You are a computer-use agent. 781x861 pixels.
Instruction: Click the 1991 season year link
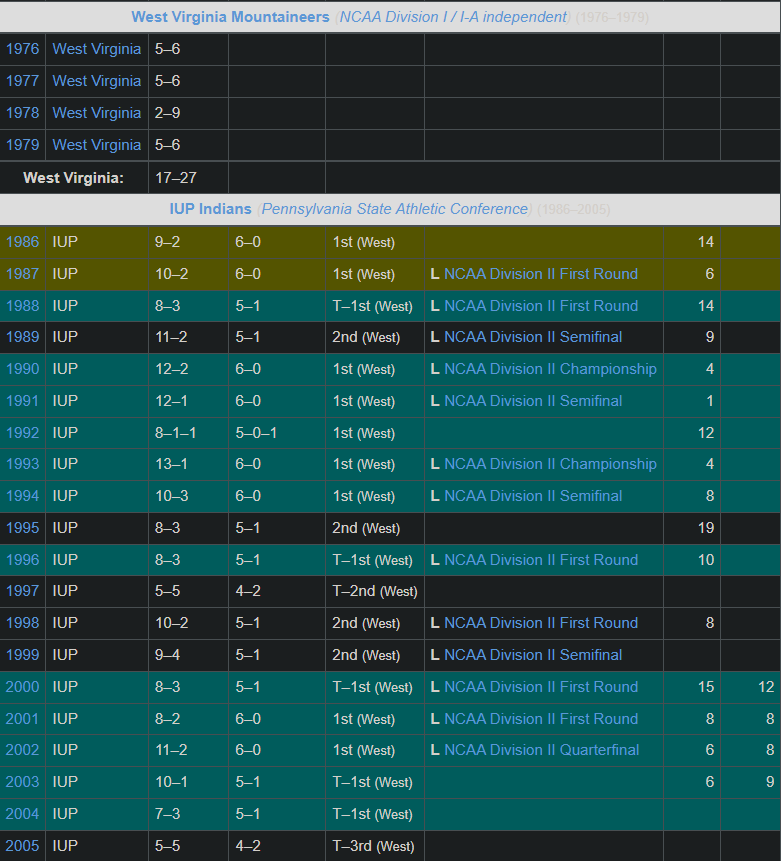23,401
